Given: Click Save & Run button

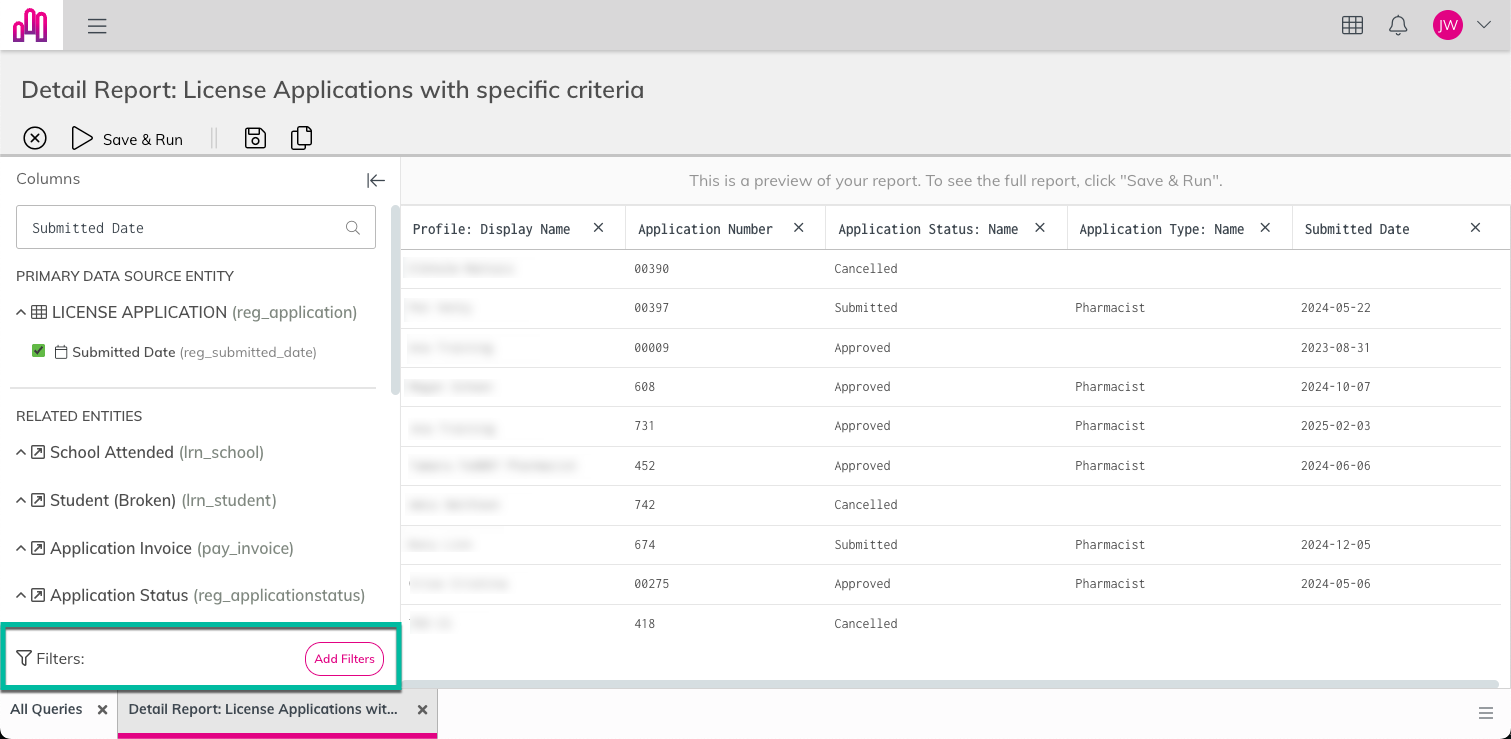Looking at the screenshot, I should tap(127, 139).
